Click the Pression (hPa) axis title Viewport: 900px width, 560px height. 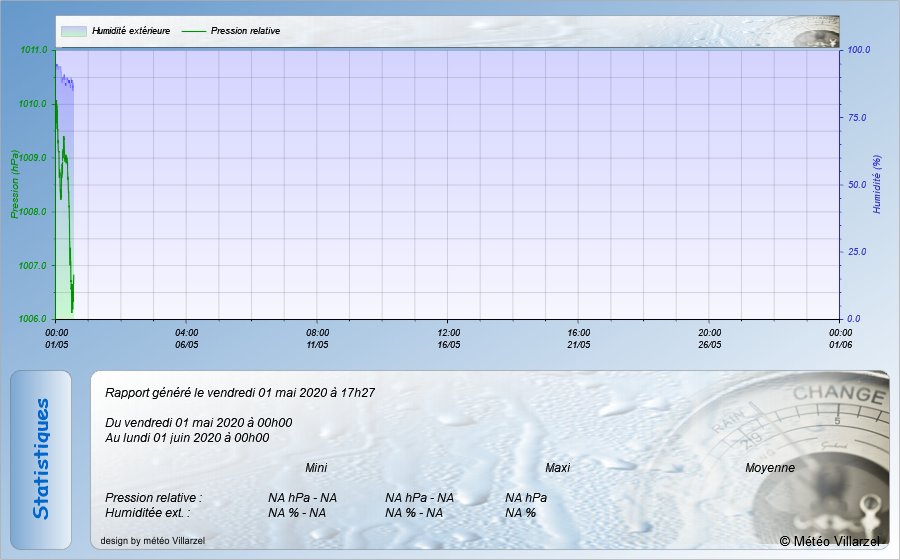click(15, 184)
